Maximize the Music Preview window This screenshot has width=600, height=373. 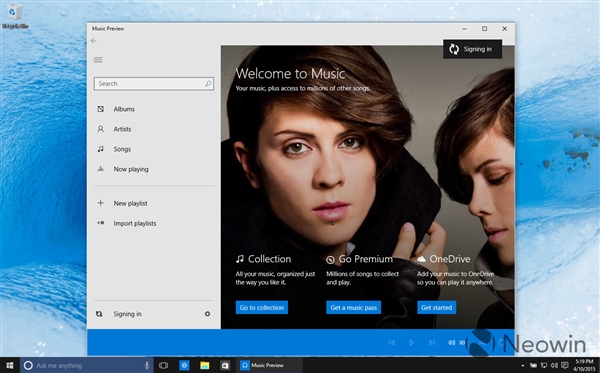click(x=484, y=29)
